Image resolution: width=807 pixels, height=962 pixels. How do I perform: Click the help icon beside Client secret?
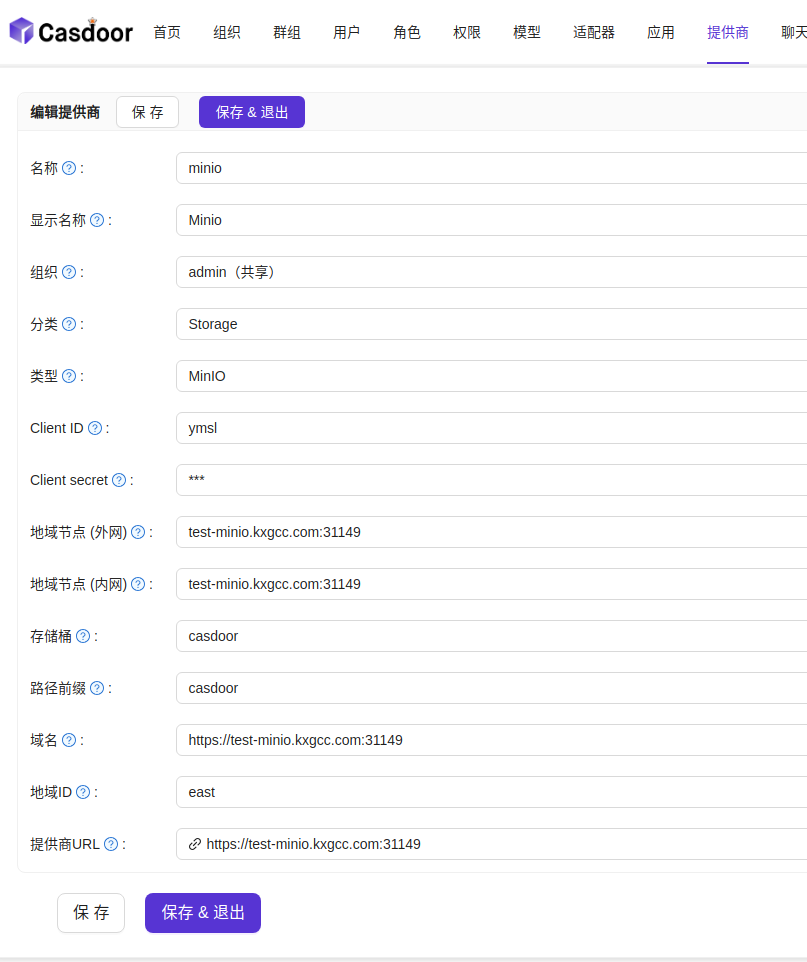pos(119,479)
